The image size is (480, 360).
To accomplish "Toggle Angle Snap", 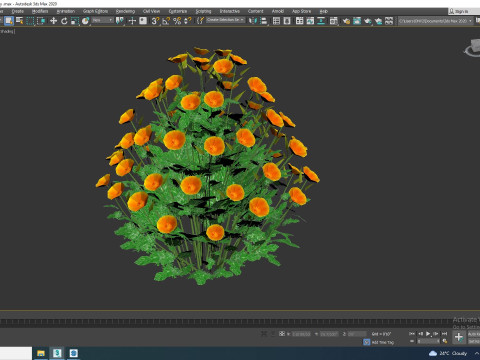I will point(166,21).
